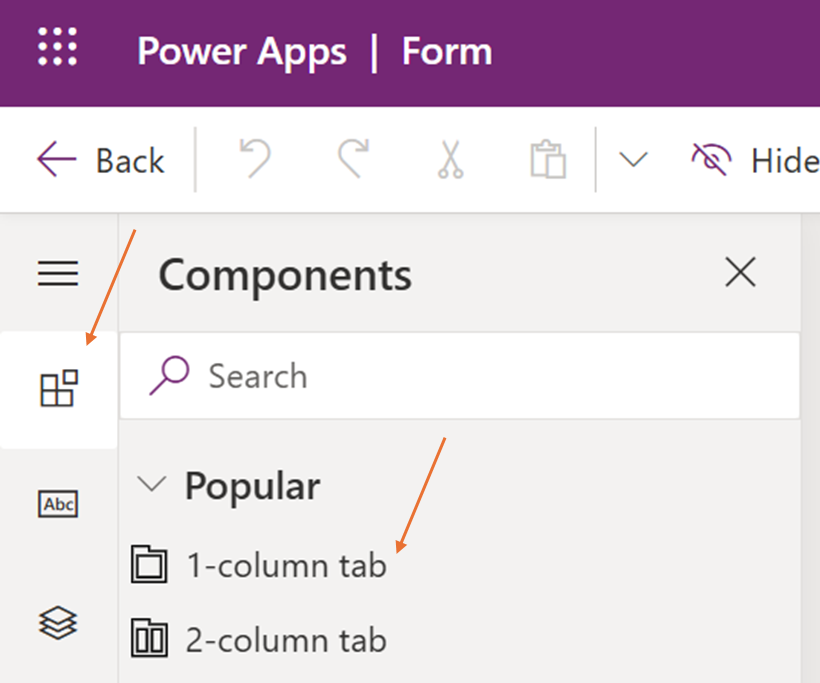
Task: Go Back using the Back button
Action: [101, 160]
